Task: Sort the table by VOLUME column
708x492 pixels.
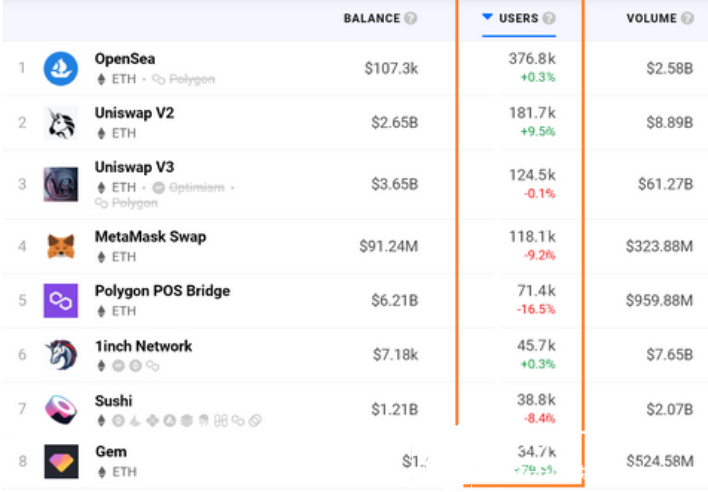Action: (x=652, y=18)
